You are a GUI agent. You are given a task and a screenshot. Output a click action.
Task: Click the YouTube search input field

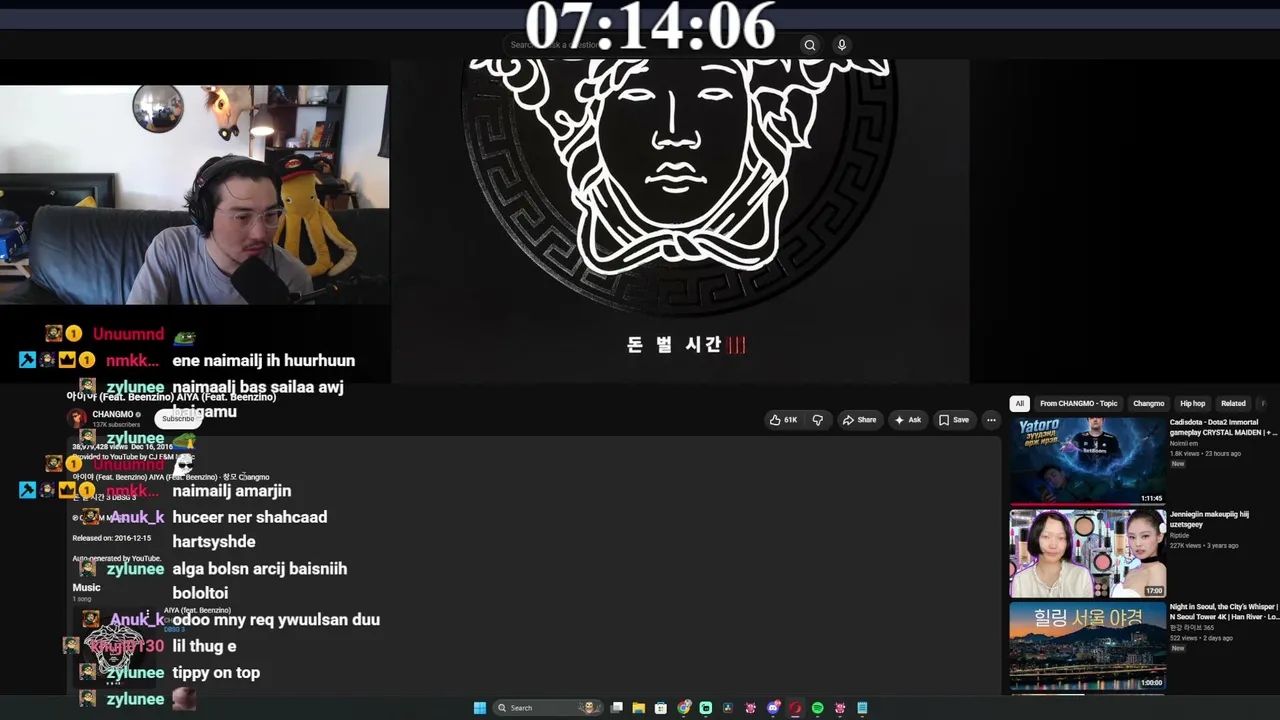click(x=650, y=45)
